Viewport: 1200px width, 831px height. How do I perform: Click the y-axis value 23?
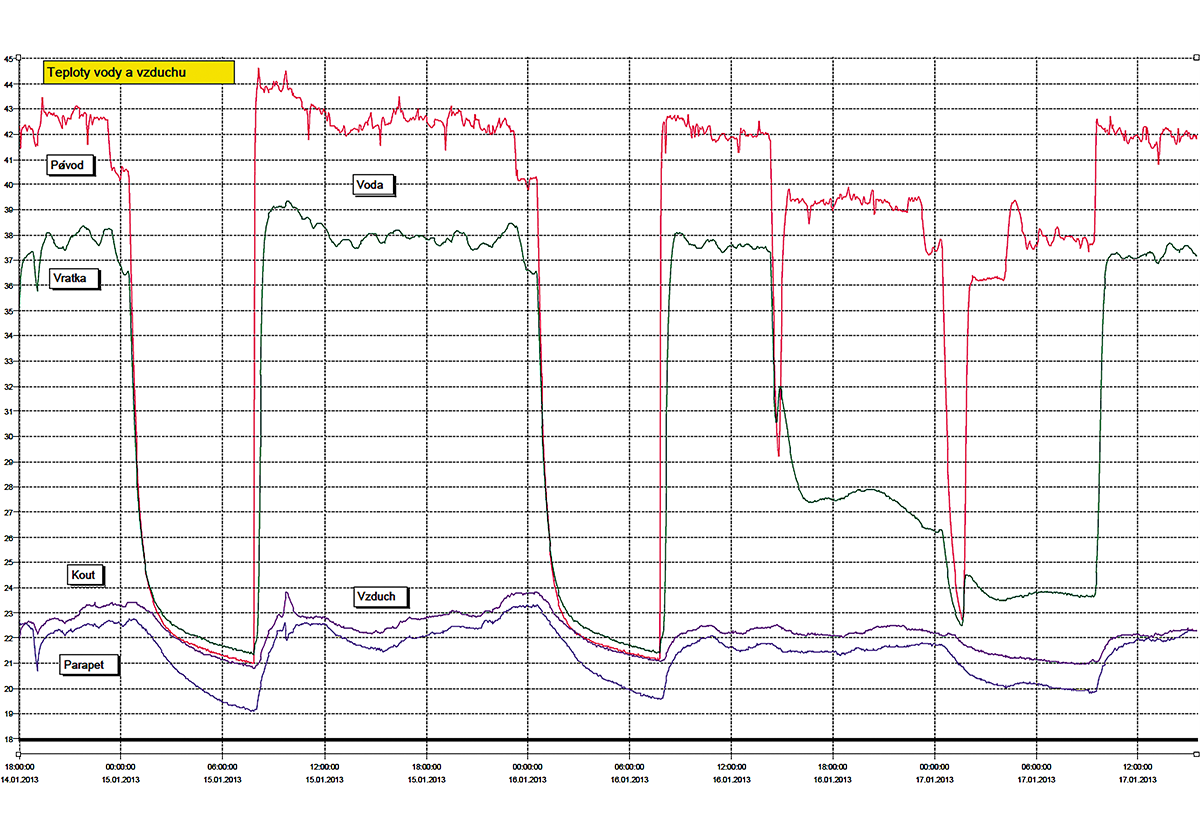coord(8,614)
